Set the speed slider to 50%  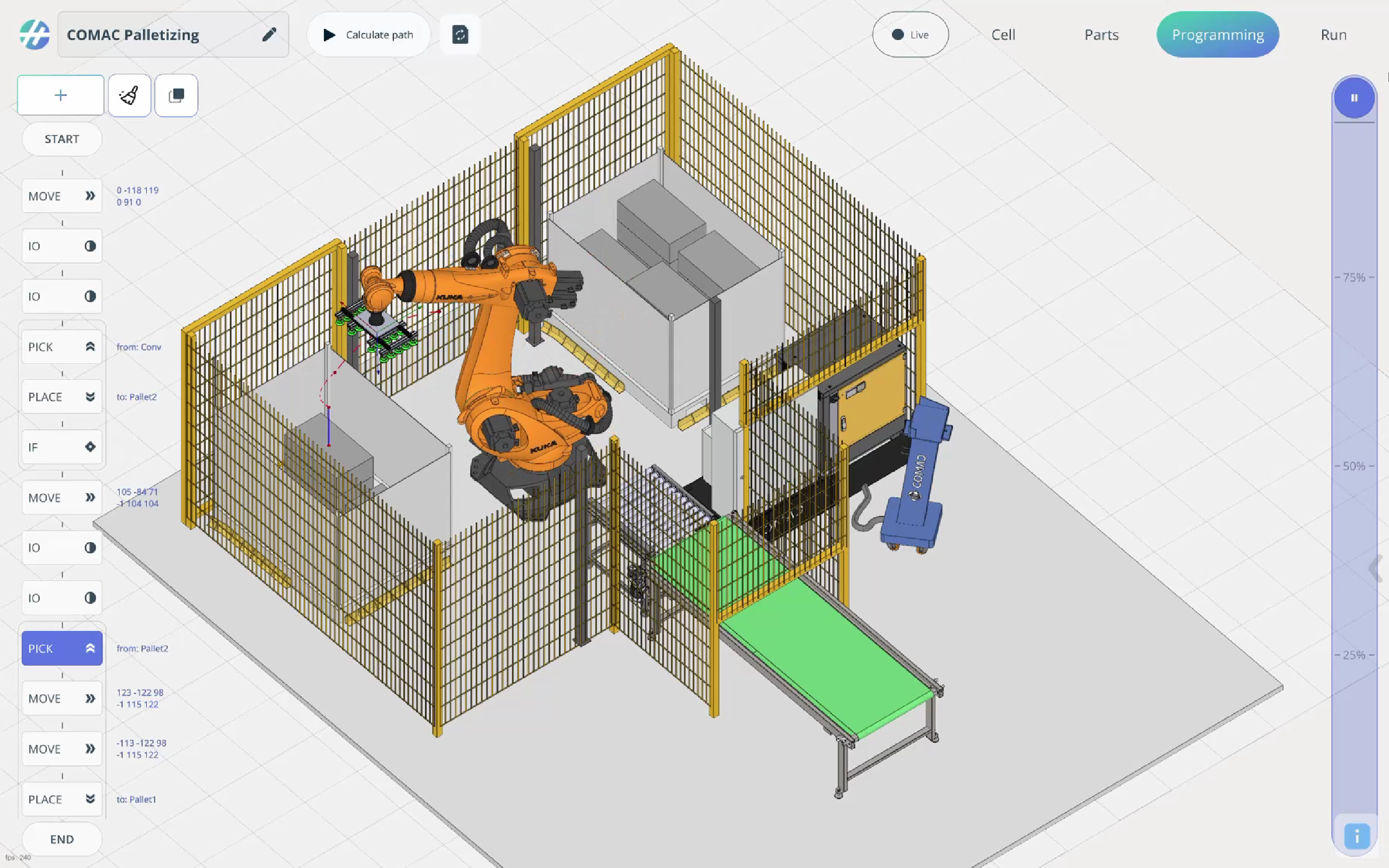(1354, 466)
